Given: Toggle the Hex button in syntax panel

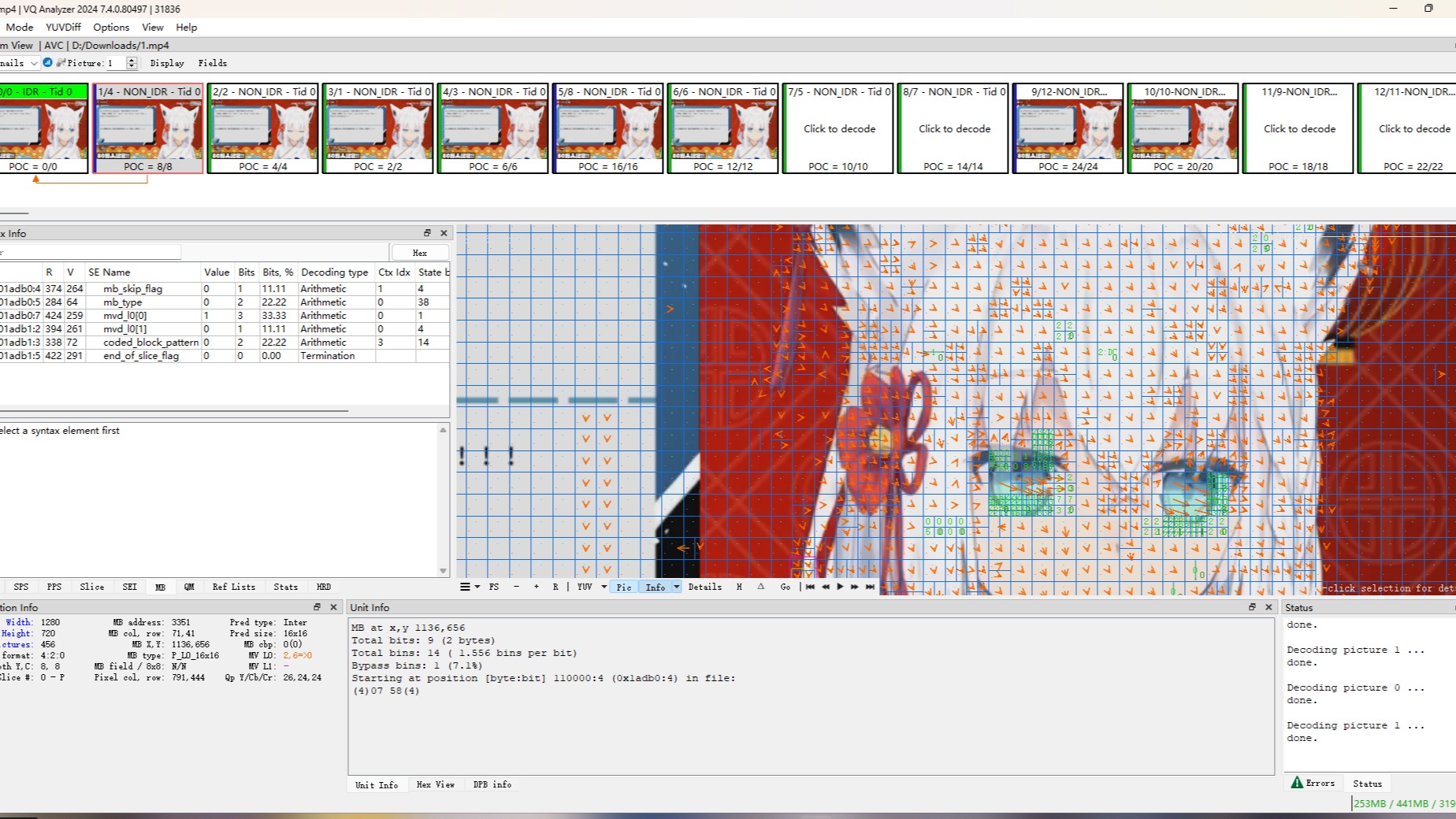Looking at the screenshot, I should pos(420,253).
